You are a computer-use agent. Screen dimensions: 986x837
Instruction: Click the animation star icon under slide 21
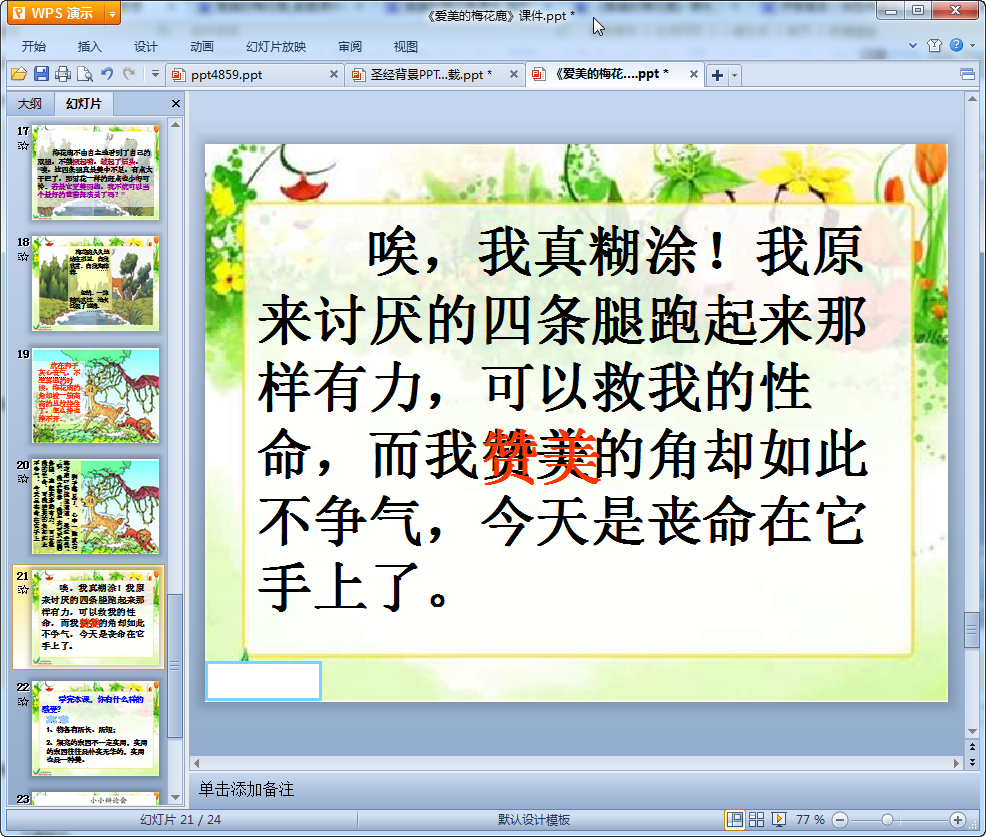click(x=23, y=590)
